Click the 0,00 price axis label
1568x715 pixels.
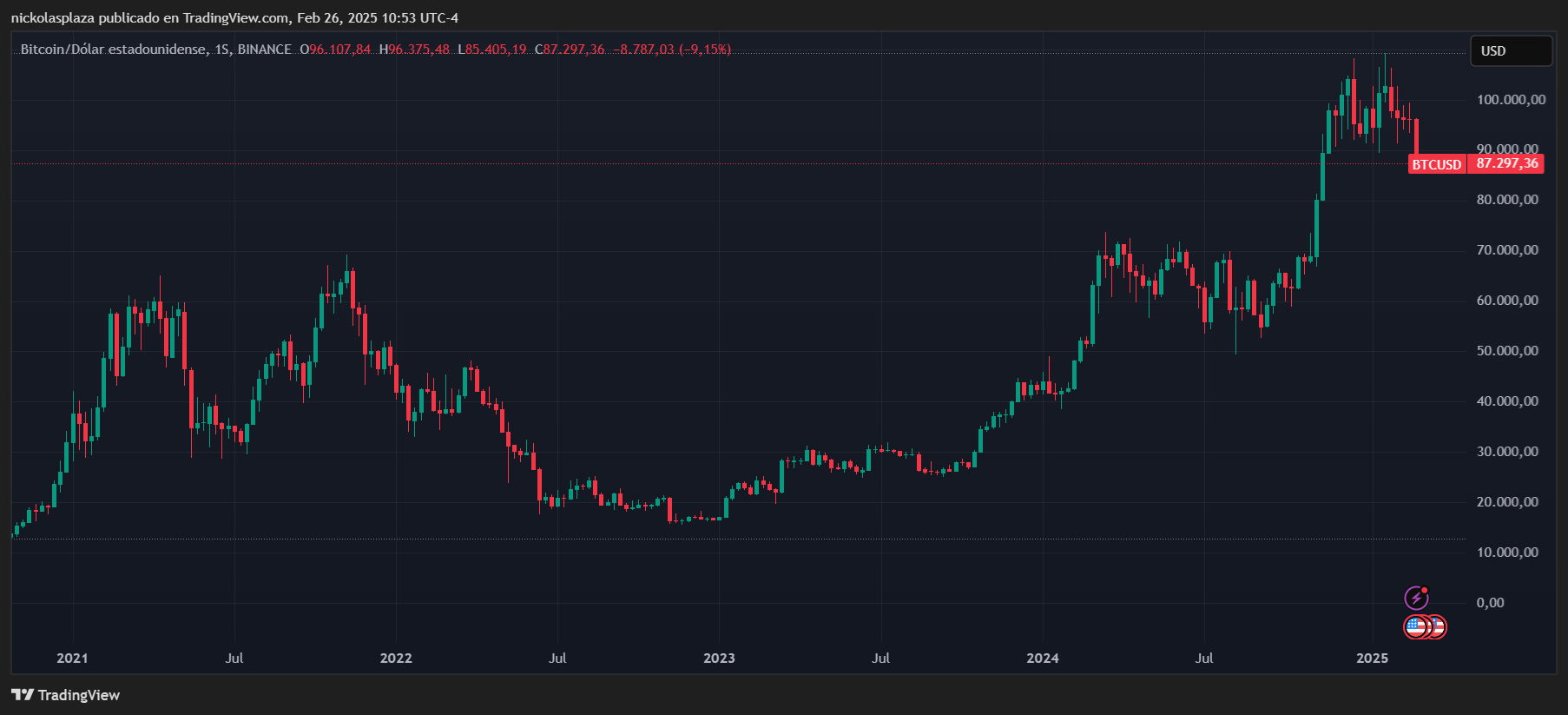click(x=1491, y=603)
